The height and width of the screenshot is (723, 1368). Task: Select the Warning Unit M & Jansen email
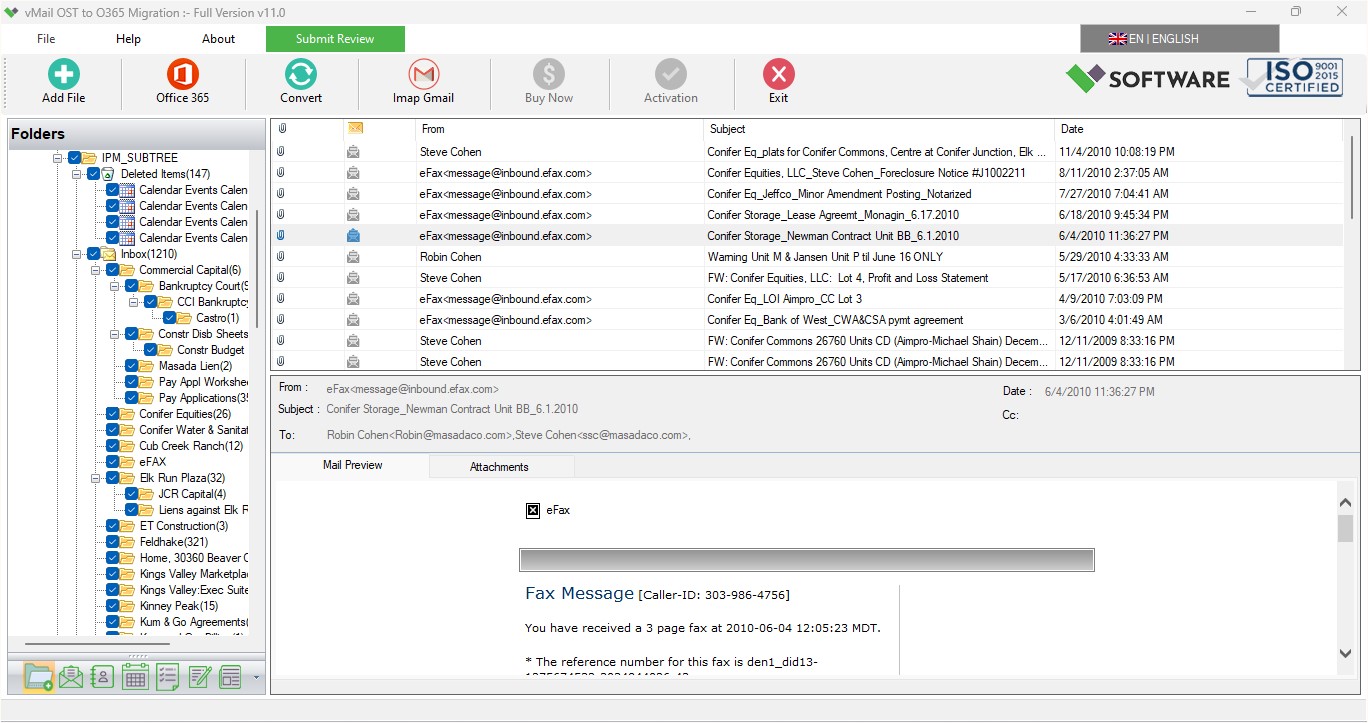tap(807, 257)
